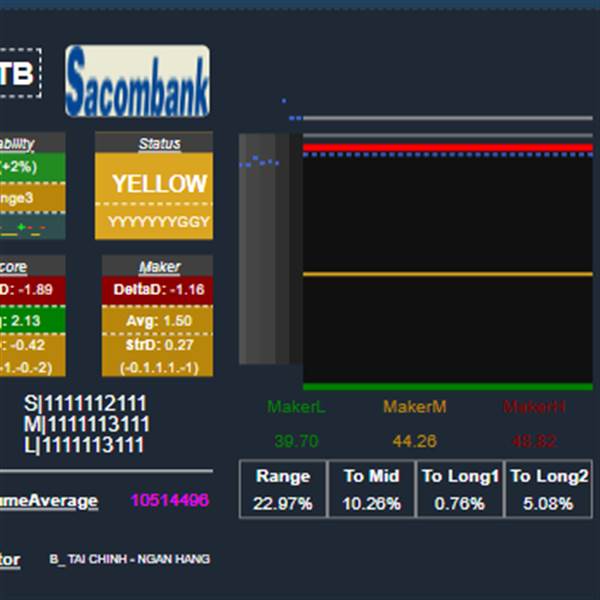
Task: Open the Status panel header
Action: (154, 142)
